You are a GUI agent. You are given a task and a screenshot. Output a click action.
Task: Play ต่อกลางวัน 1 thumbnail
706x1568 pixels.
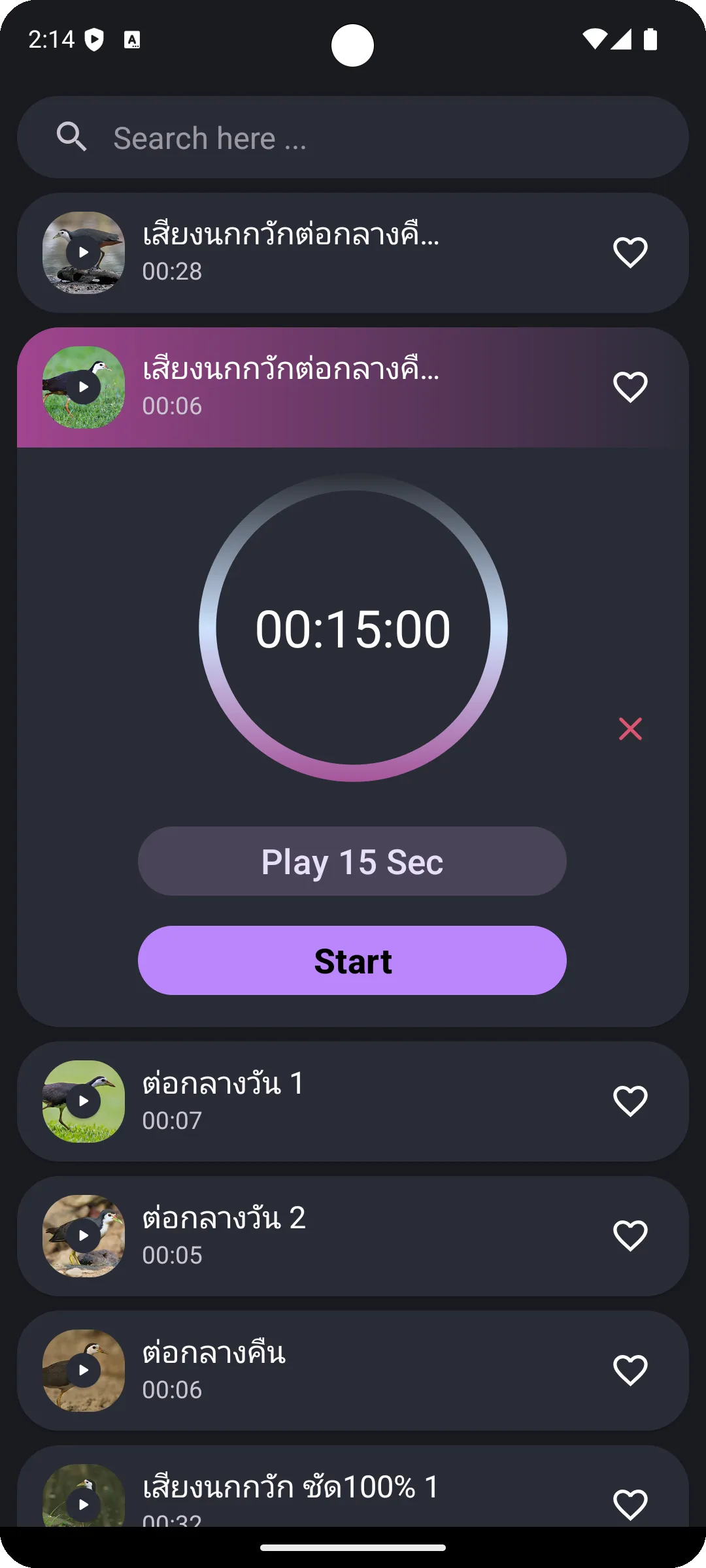pyautogui.click(x=84, y=1101)
